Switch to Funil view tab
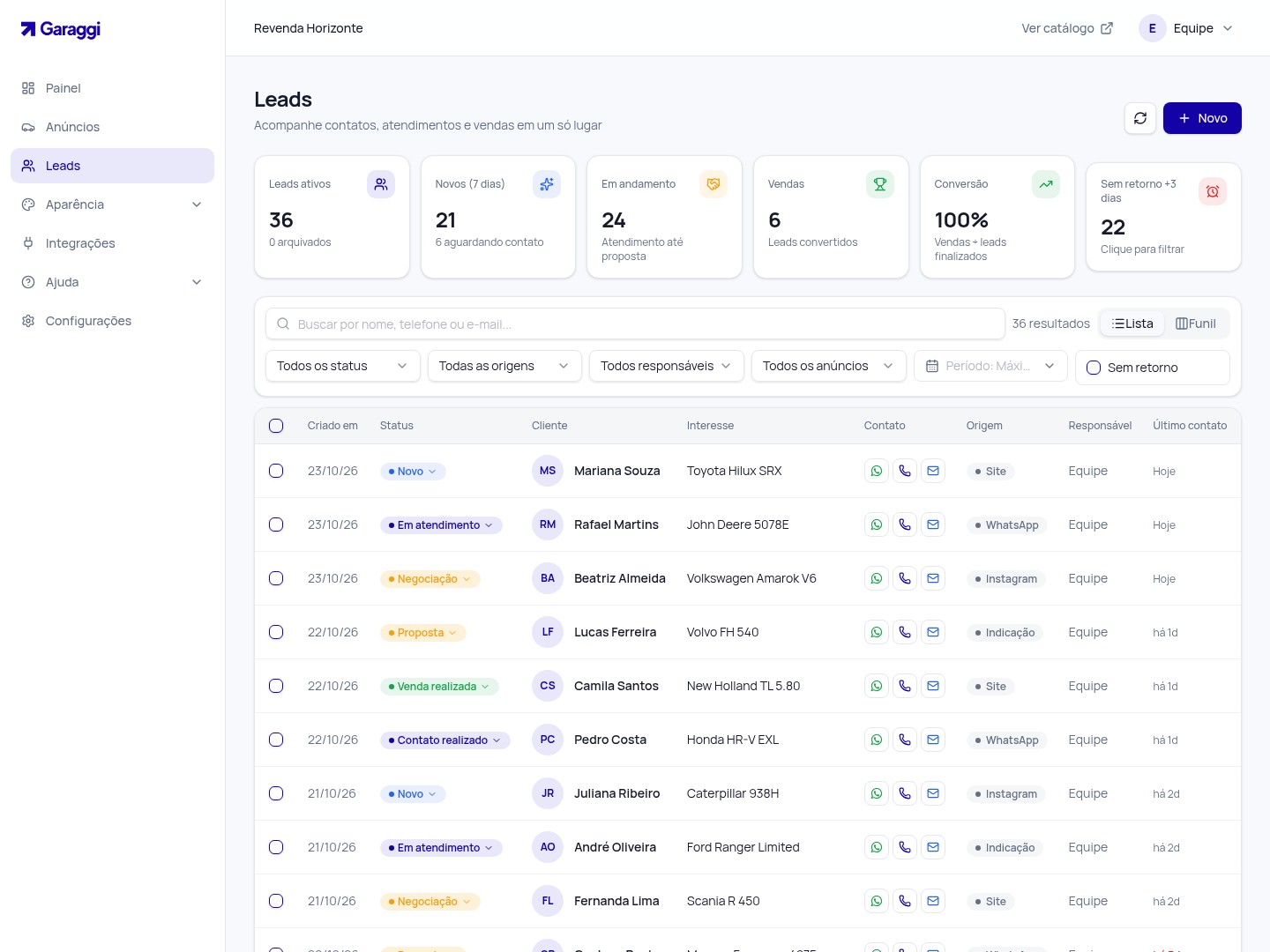Screen dimensions: 1270x952 click(1196, 324)
